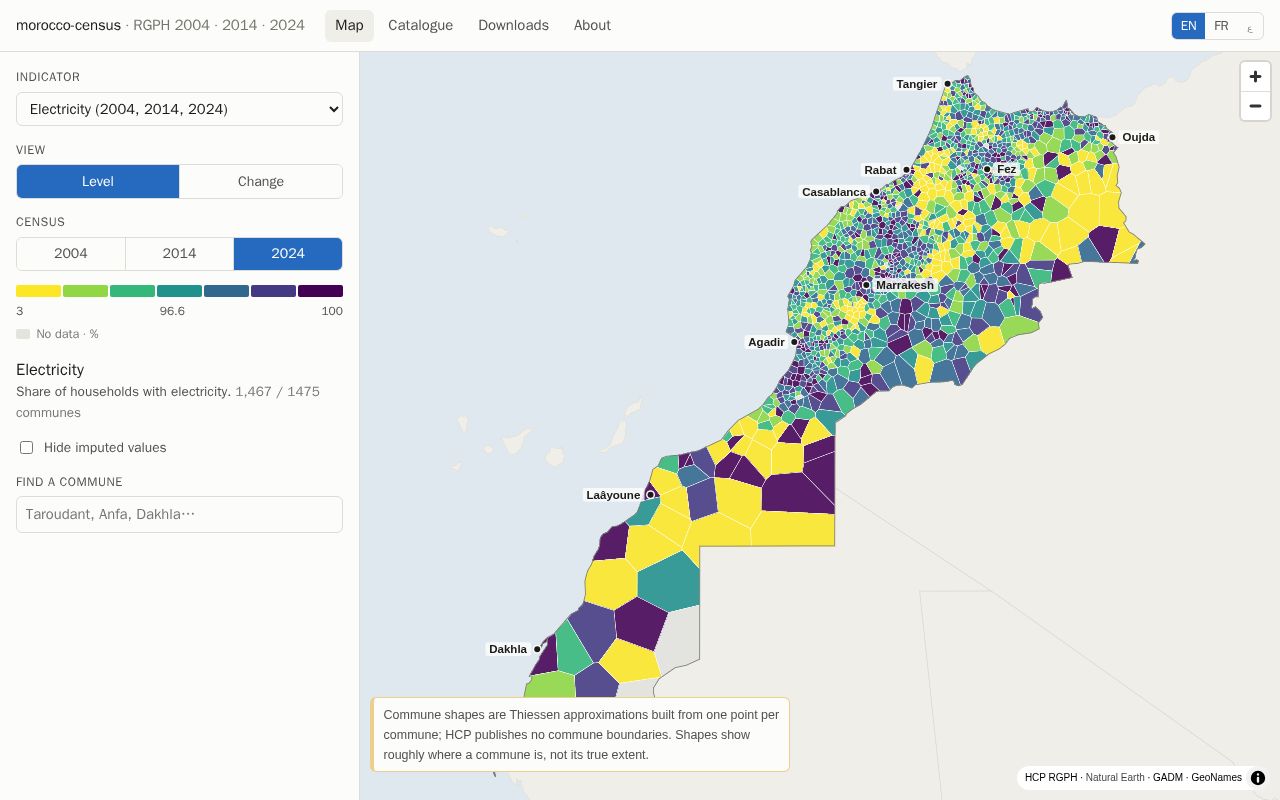The image size is (1280, 800).
Task: Click the 'Natural Earth' attribution text
Action: pyautogui.click(x=1115, y=777)
